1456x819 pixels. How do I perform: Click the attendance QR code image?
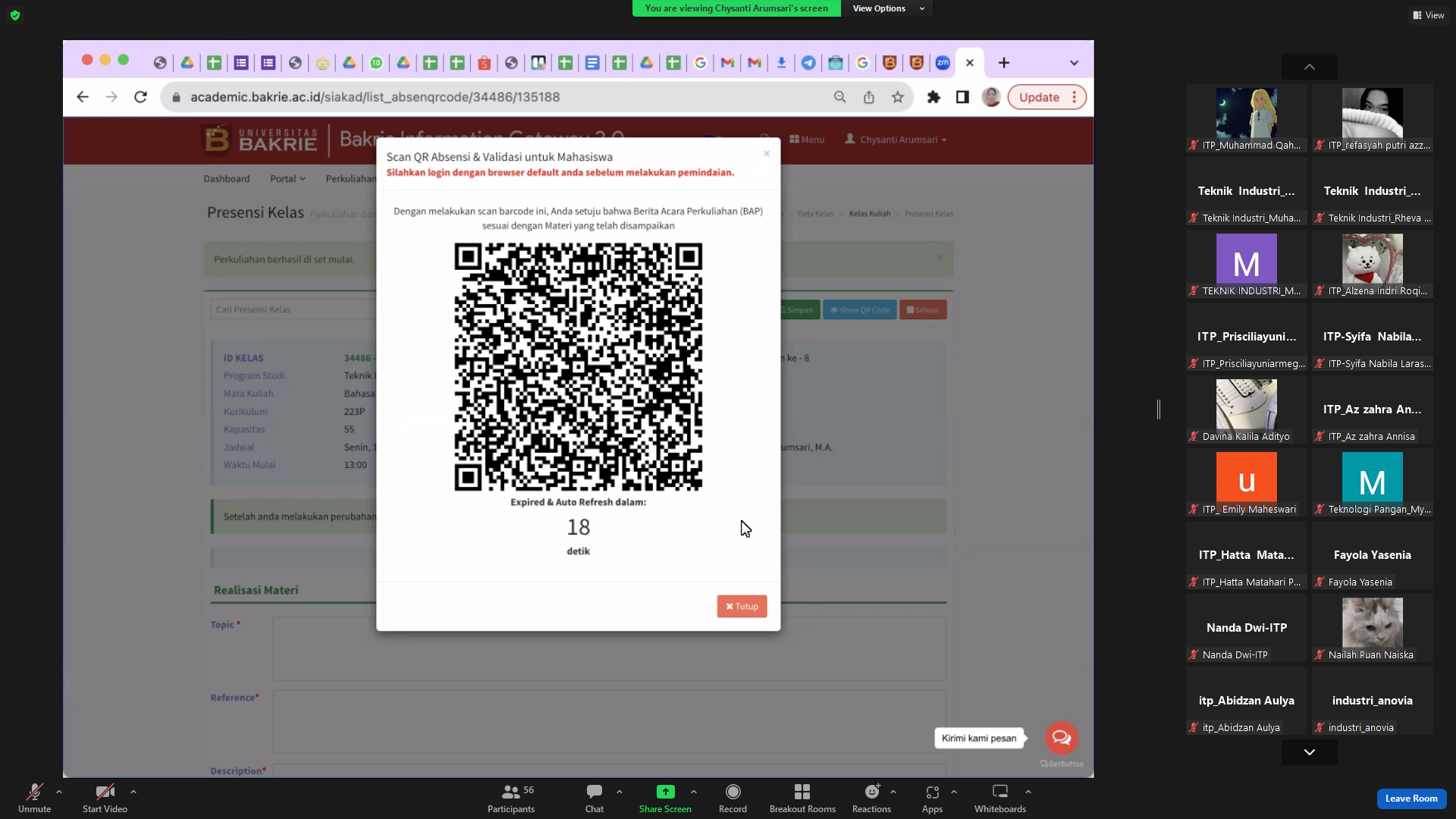(x=579, y=367)
